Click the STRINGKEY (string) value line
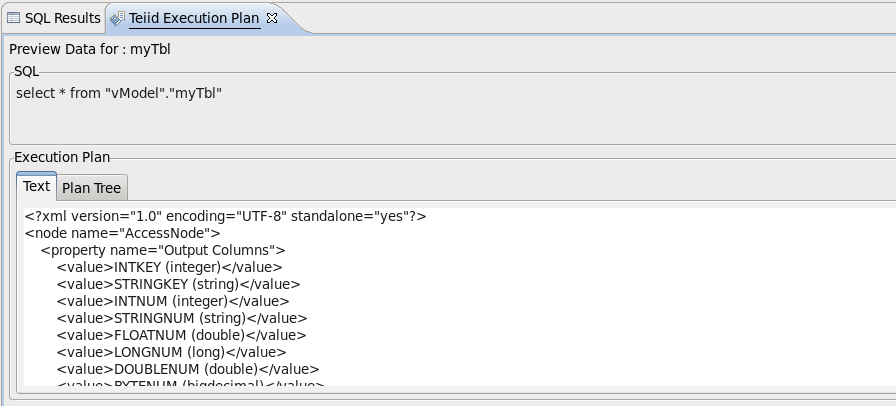Image resolution: width=896 pixels, height=406 pixels. pos(178,284)
